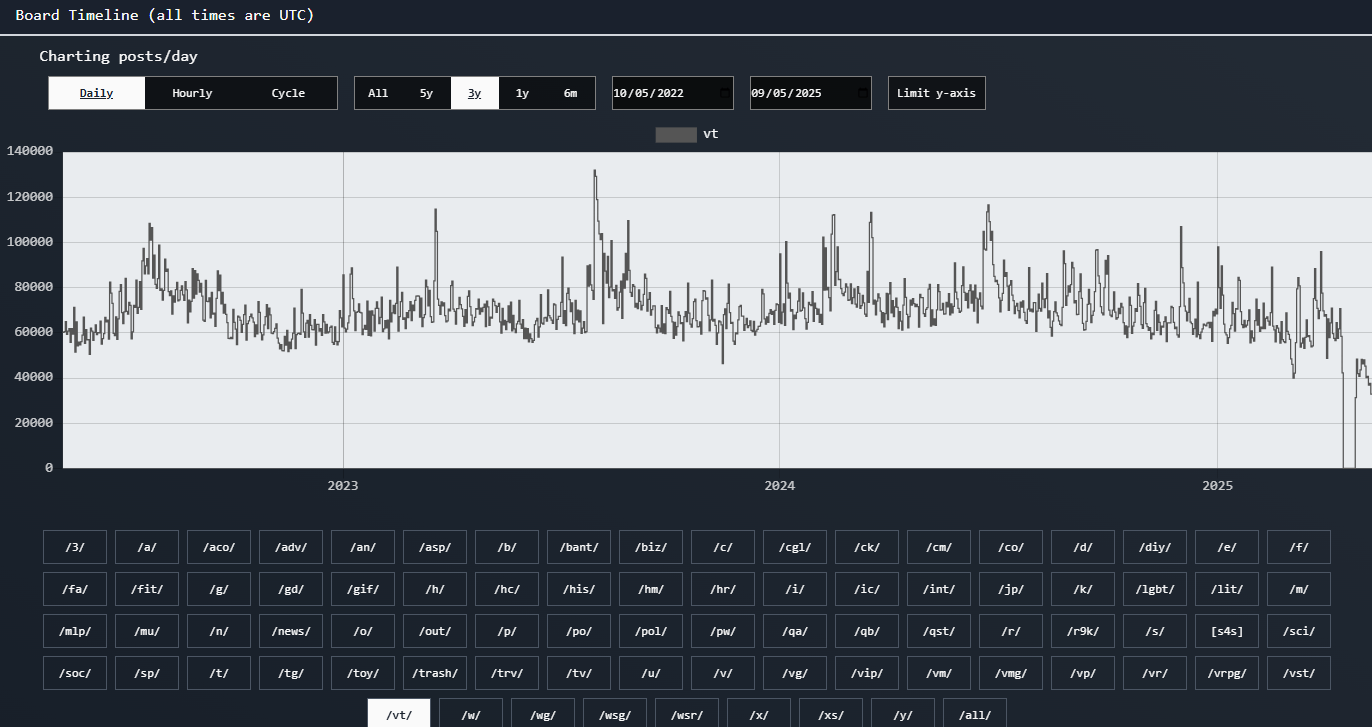The width and height of the screenshot is (1372, 727).
Task: Select the Daily chart view
Action: pos(97,93)
